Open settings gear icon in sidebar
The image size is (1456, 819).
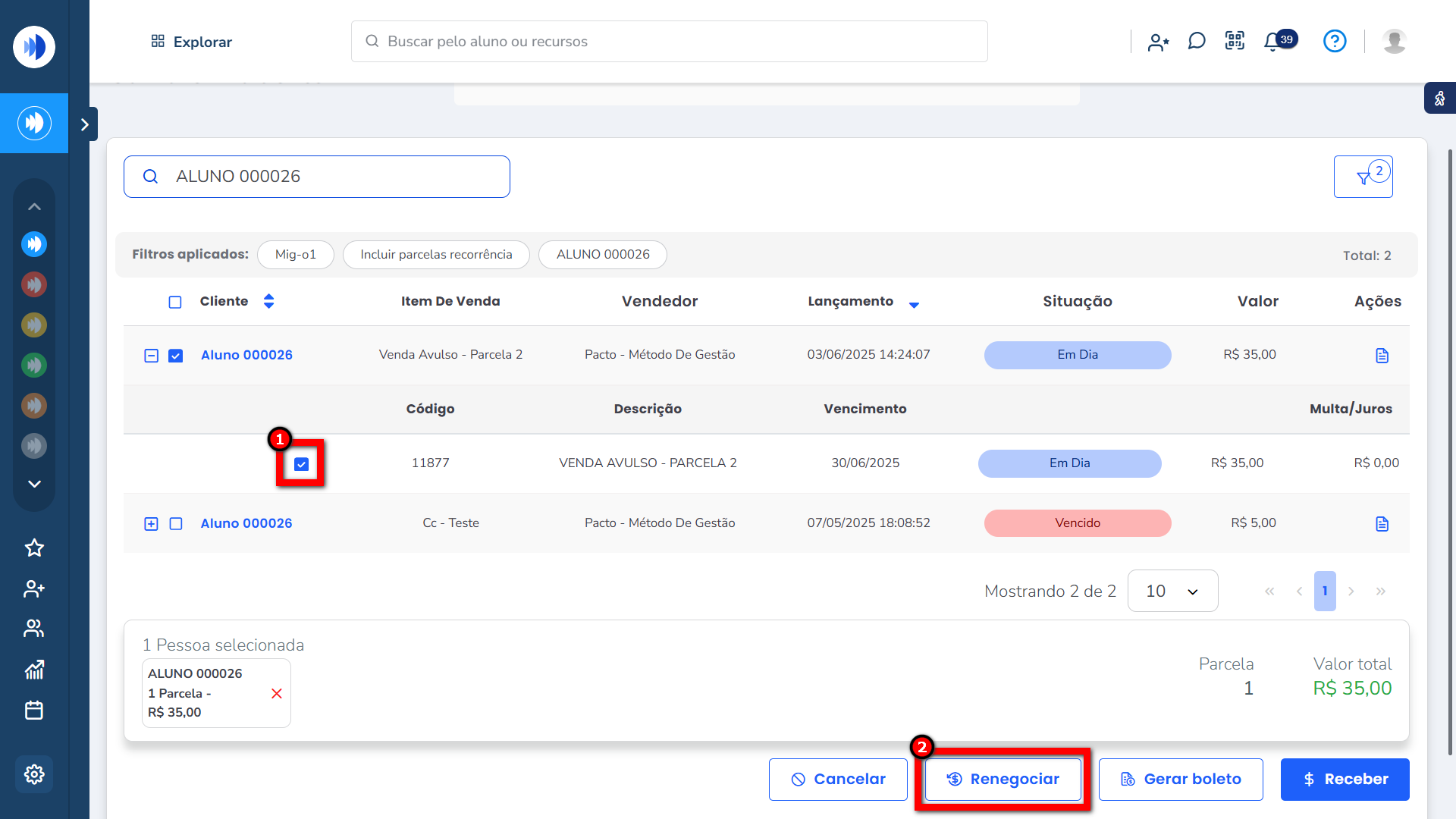(34, 774)
